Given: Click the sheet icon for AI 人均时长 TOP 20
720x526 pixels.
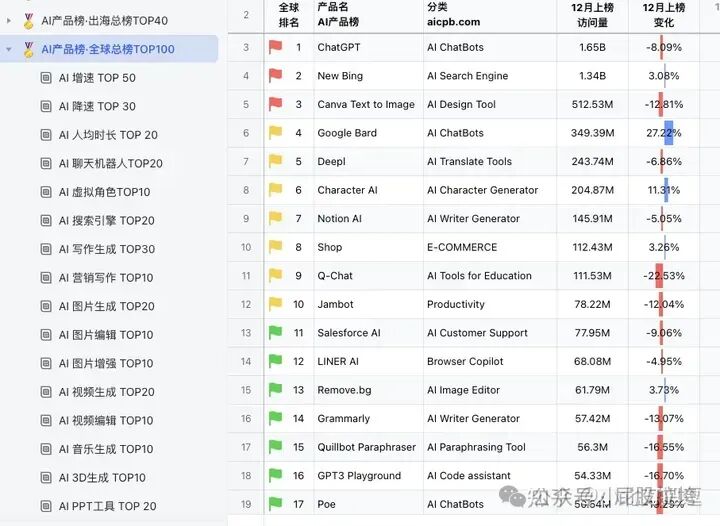Looking at the screenshot, I should coord(46,135).
